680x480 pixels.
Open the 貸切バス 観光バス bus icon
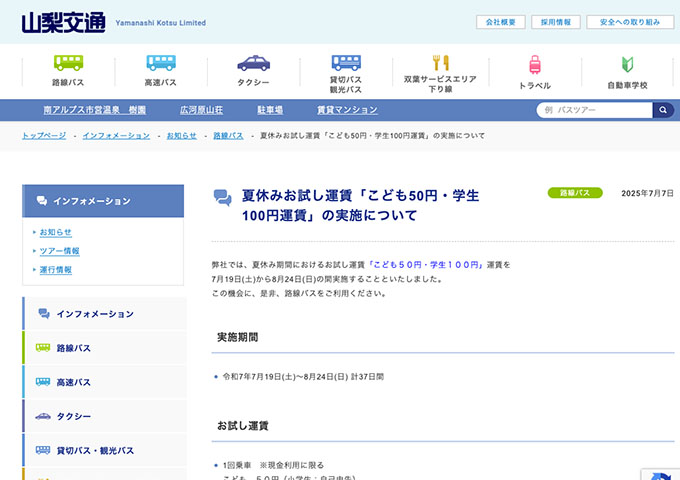pos(346,62)
